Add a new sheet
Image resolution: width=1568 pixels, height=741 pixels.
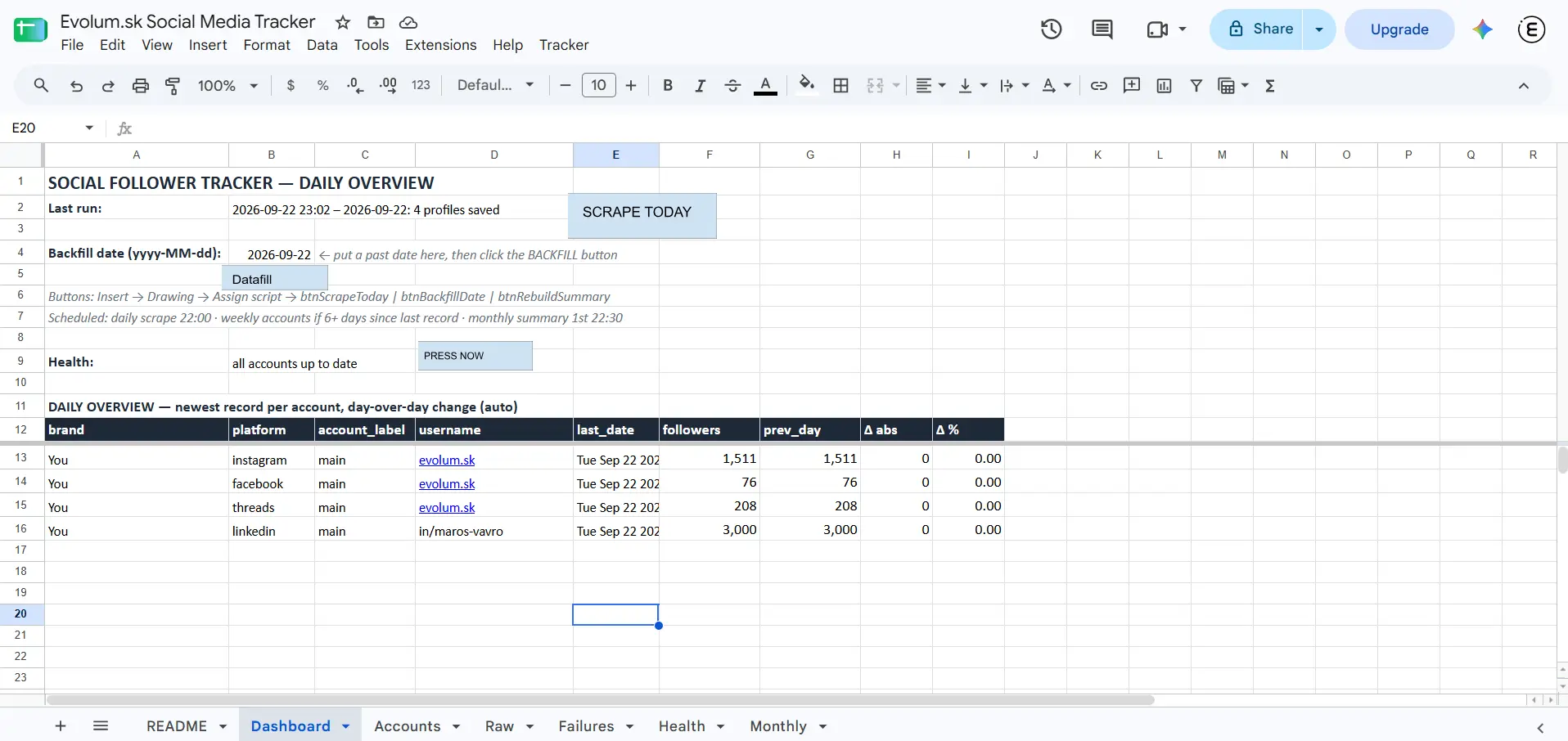click(x=61, y=726)
